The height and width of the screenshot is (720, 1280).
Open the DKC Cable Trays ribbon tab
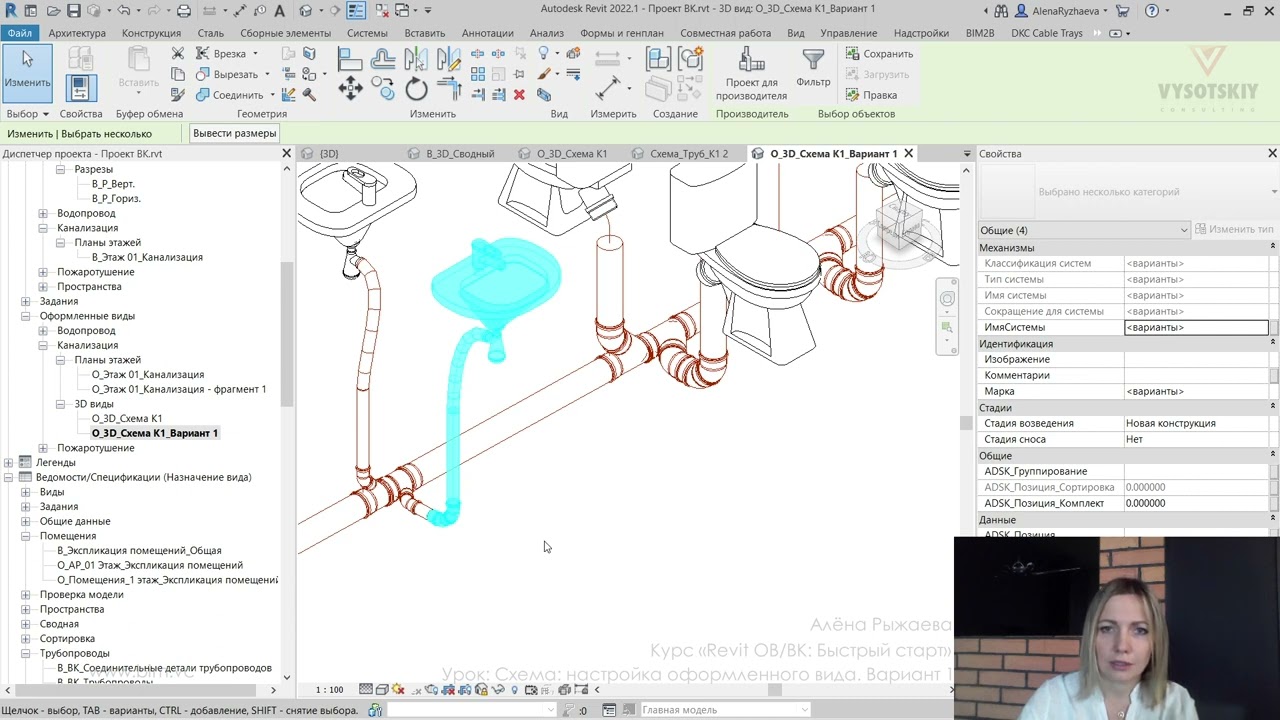click(1047, 33)
